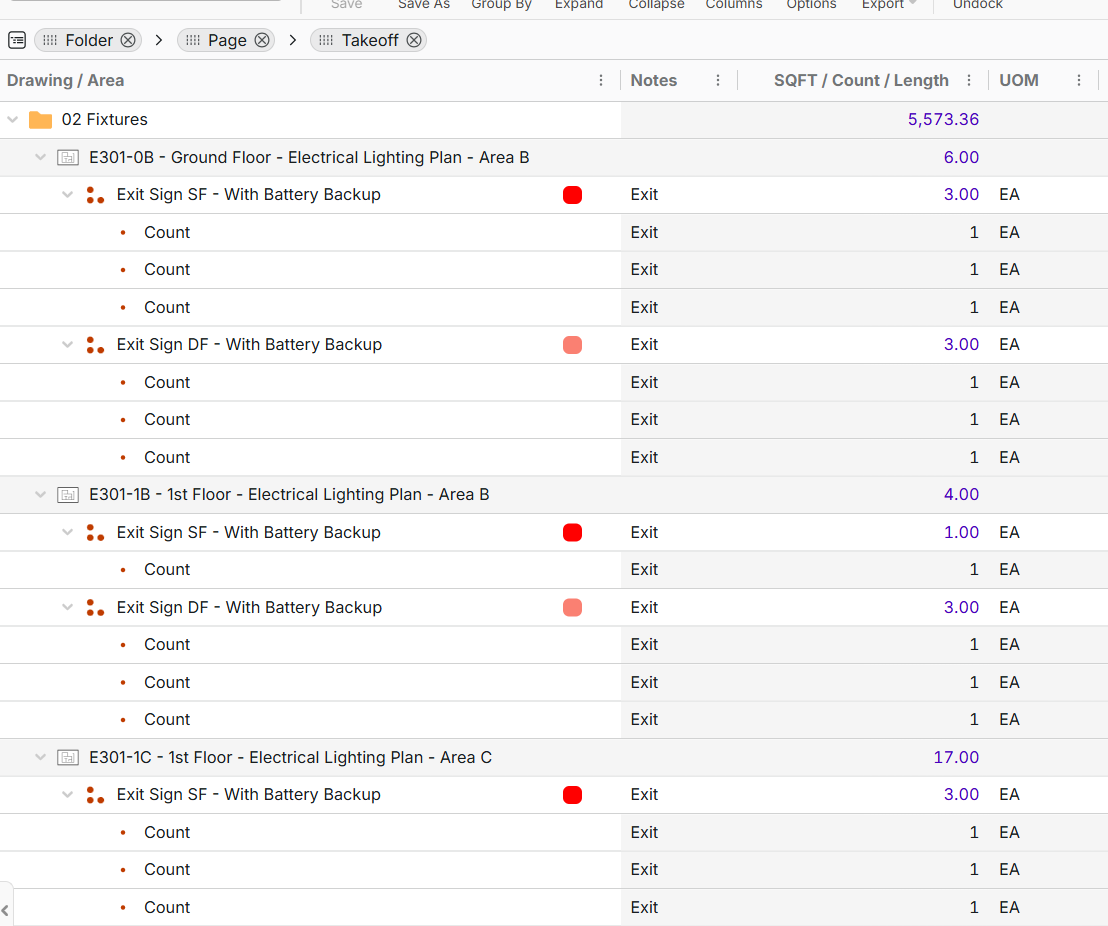Remove the Page grouping chip
This screenshot has height=926, width=1108.
click(261, 40)
